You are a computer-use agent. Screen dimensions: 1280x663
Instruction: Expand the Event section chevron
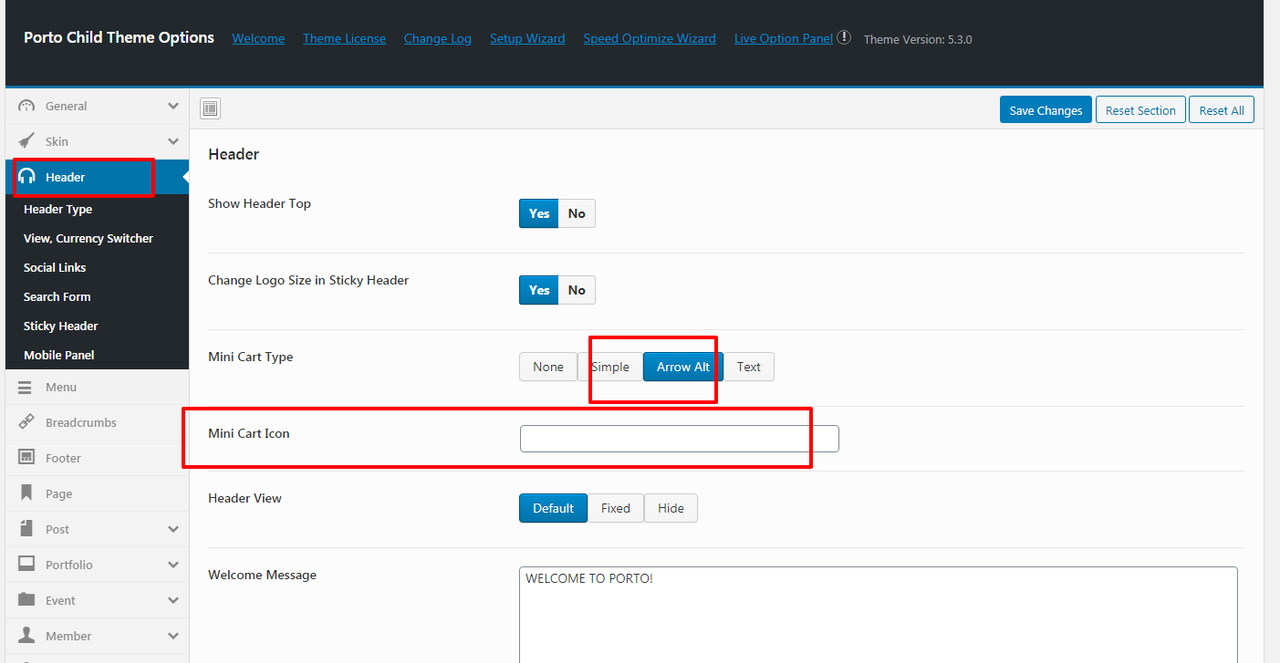click(x=173, y=600)
